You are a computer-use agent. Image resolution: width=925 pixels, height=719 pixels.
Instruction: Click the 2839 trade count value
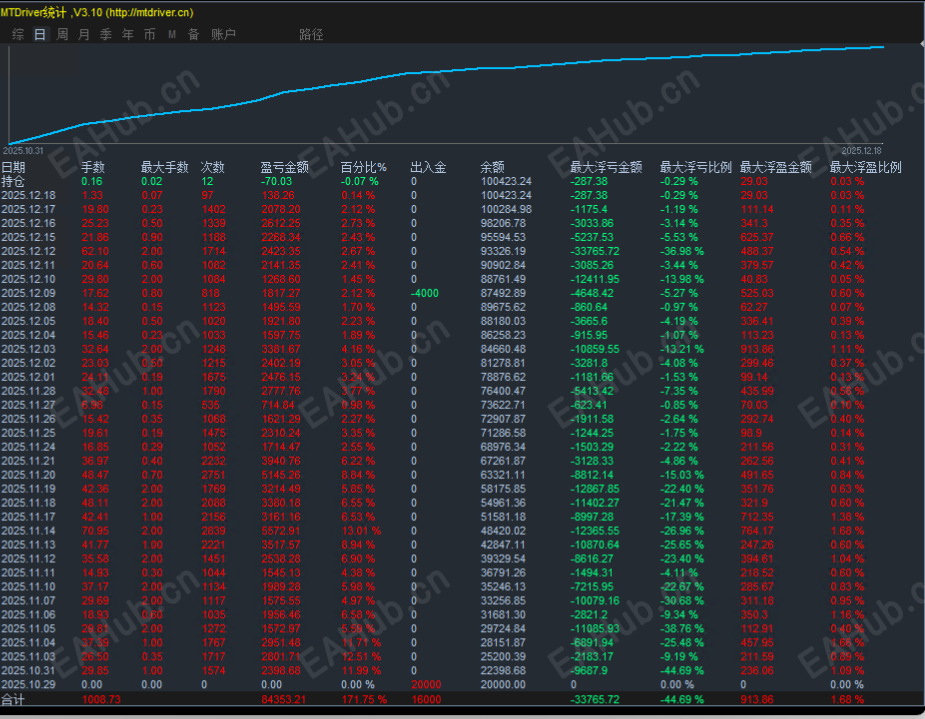[213, 531]
